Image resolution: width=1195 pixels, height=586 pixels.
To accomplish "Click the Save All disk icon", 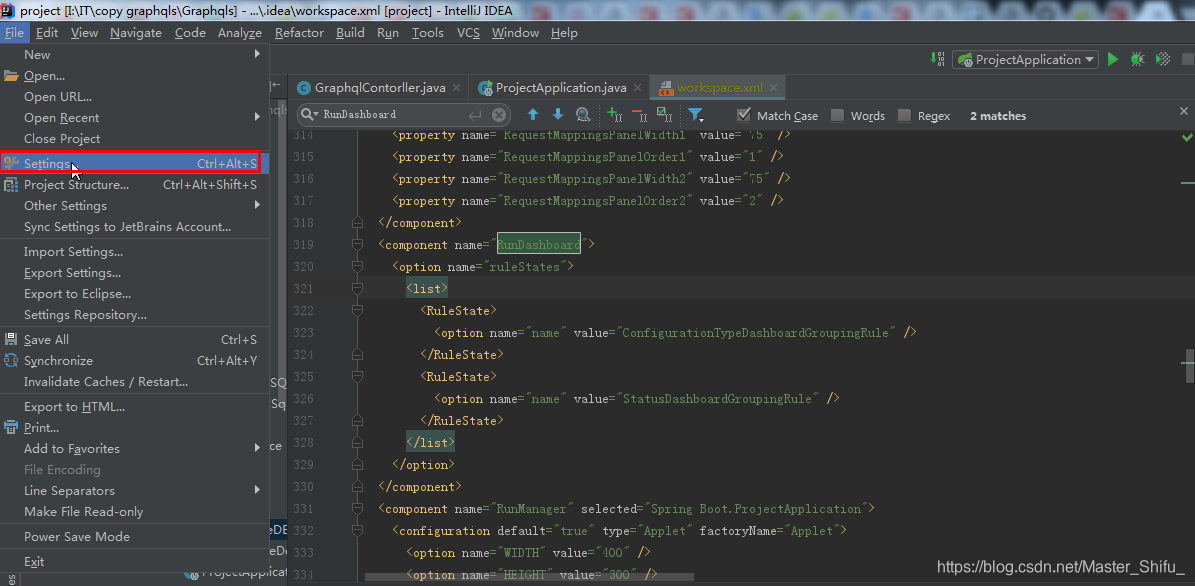I will coord(11,340).
